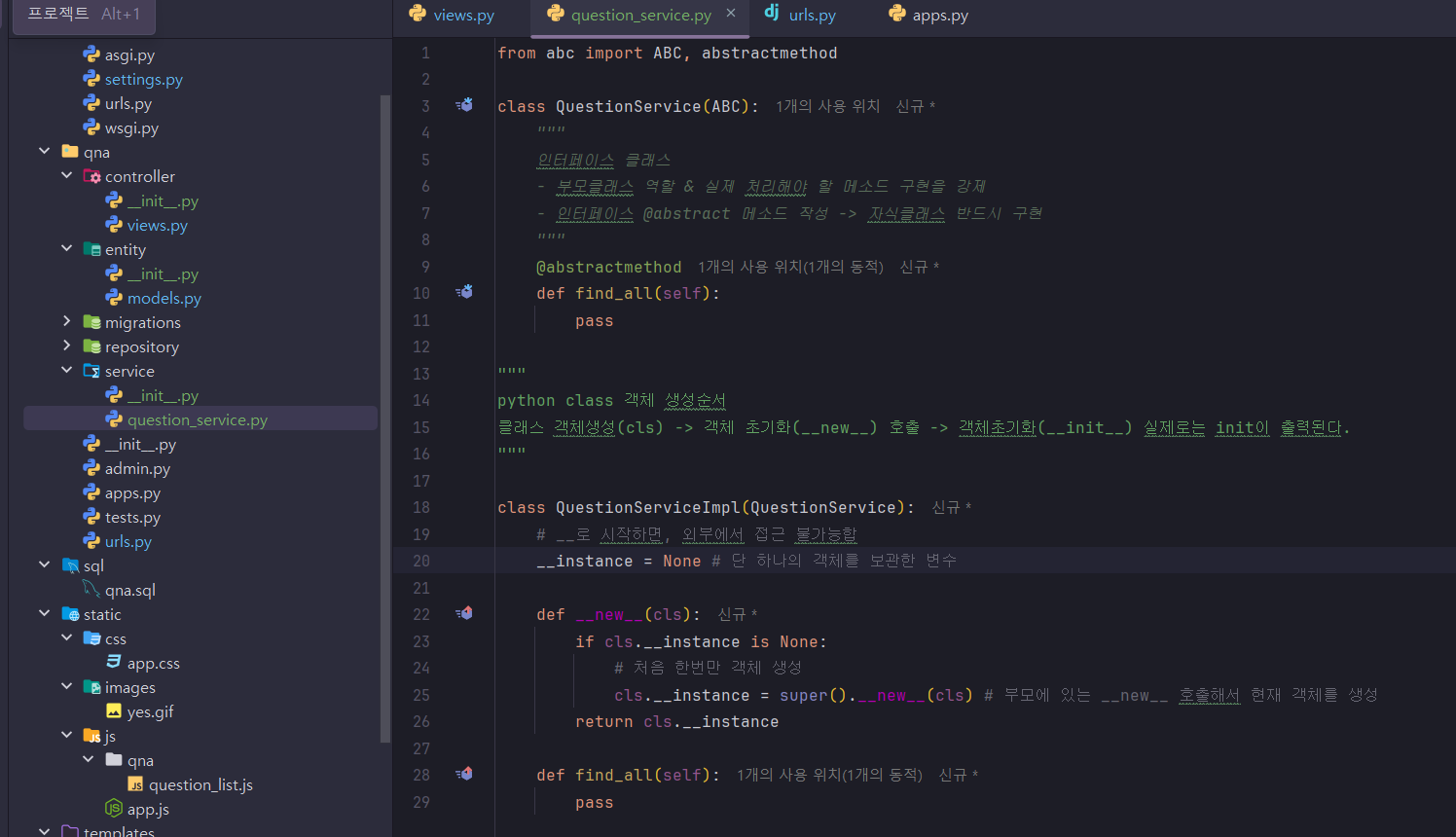Screen dimensions: 1456x837
Task: Click the 'from abc import' line
Action: coord(667,53)
